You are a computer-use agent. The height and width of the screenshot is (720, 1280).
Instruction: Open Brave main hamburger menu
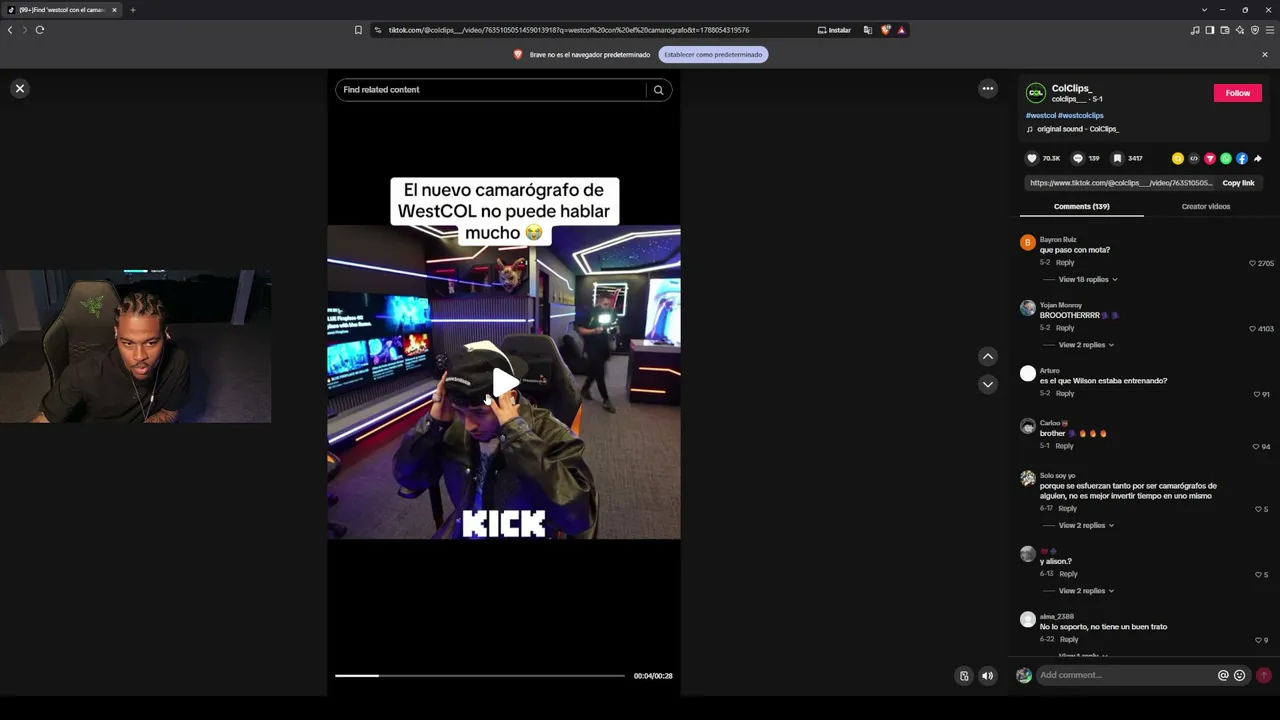tap(1270, 30)
